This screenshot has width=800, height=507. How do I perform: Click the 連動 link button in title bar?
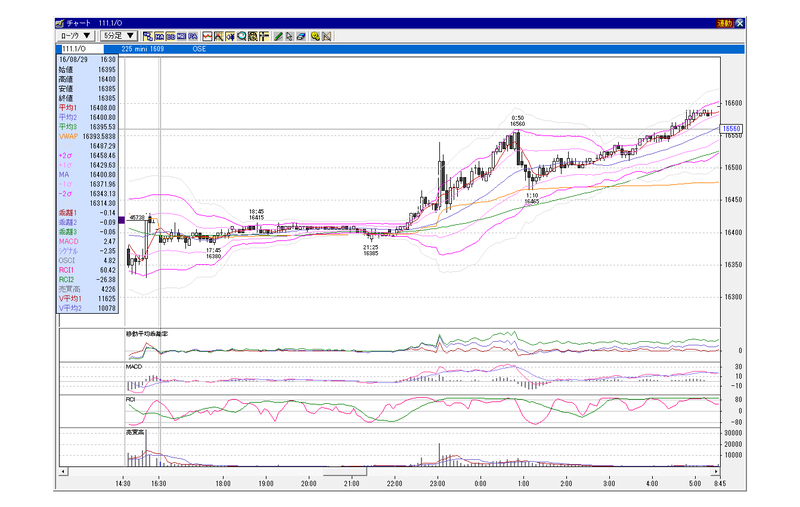(x=724, y=23)
